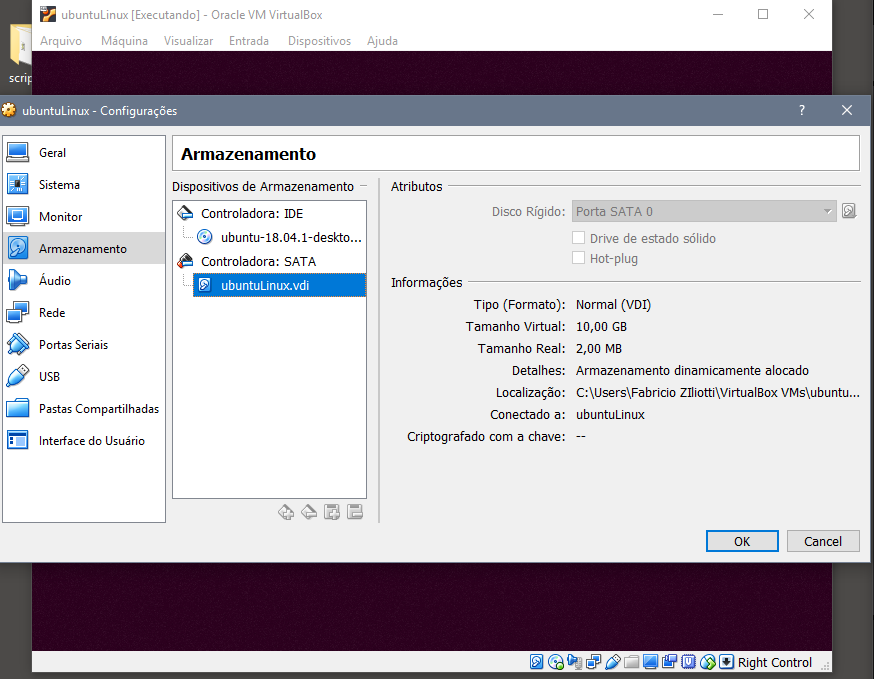
Task: Click the Normal (VDI) format value
Action: click(613, 305)
